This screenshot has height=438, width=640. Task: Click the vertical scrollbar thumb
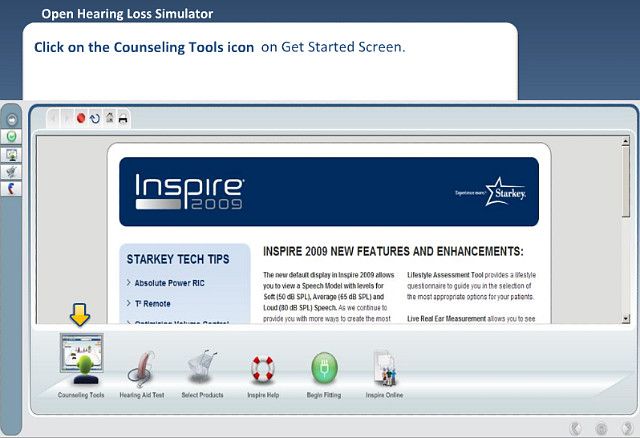coord(625,182)
